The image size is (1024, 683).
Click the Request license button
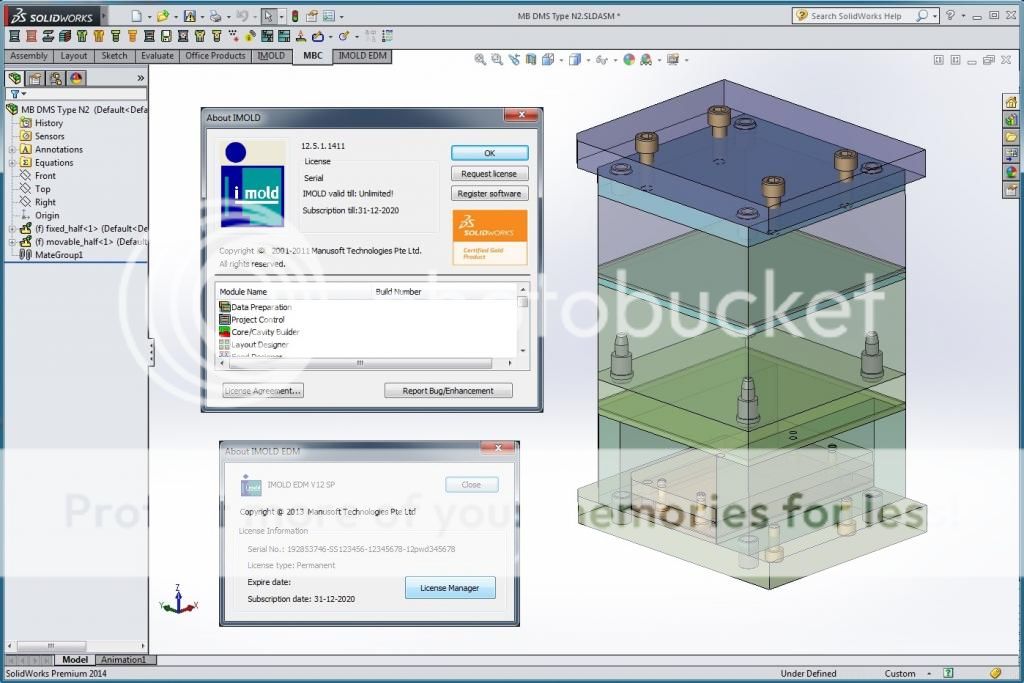pos(489,174)
